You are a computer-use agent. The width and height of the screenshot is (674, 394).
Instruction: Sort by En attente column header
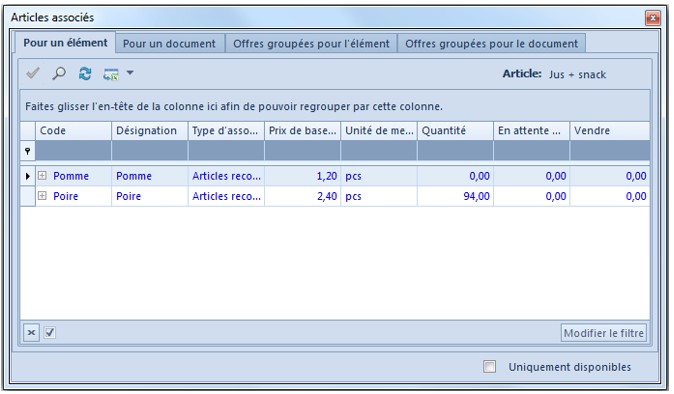coord(532,131)
